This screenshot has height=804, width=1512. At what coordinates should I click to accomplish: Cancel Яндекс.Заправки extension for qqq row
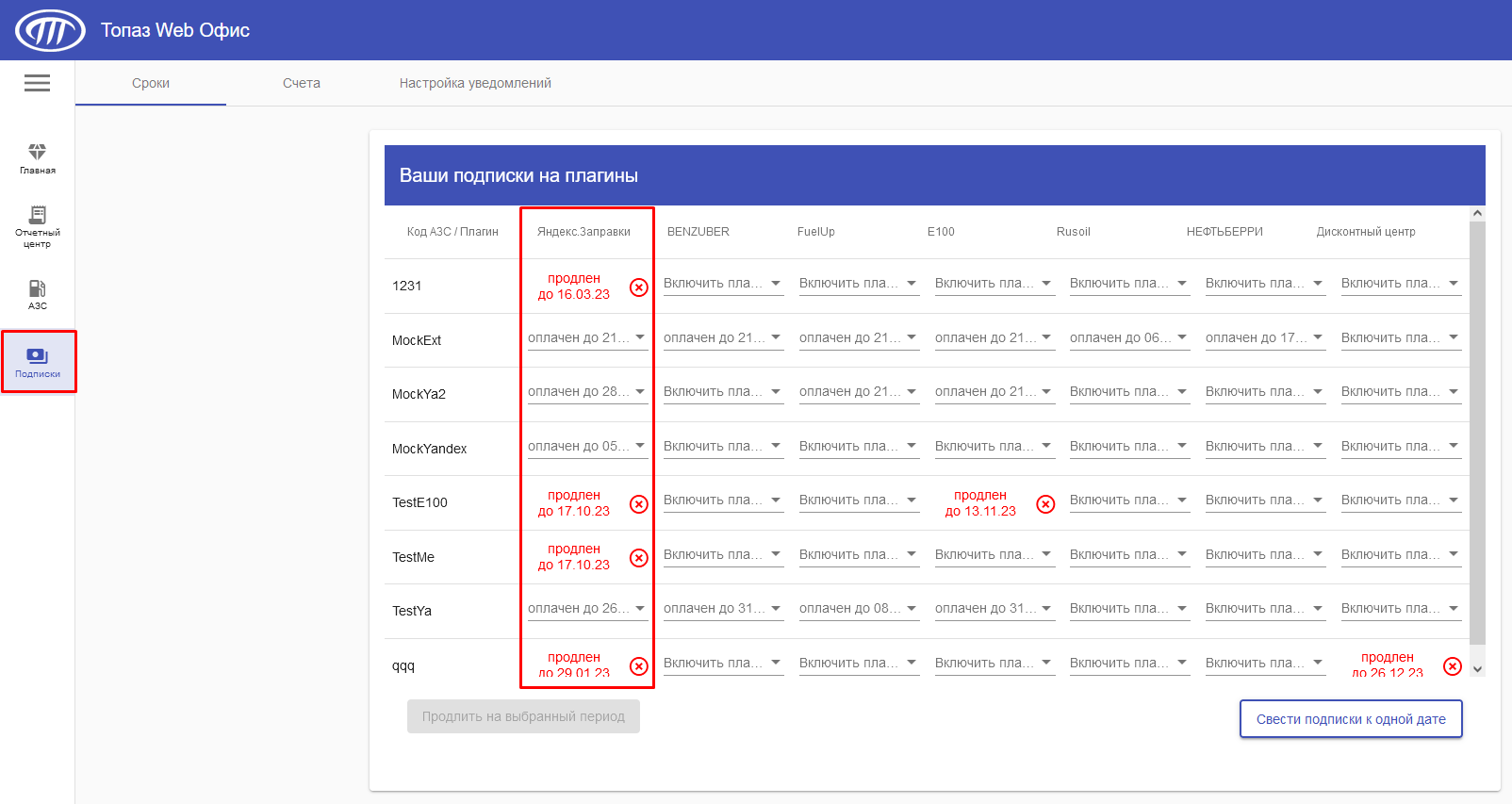[639, 666]
